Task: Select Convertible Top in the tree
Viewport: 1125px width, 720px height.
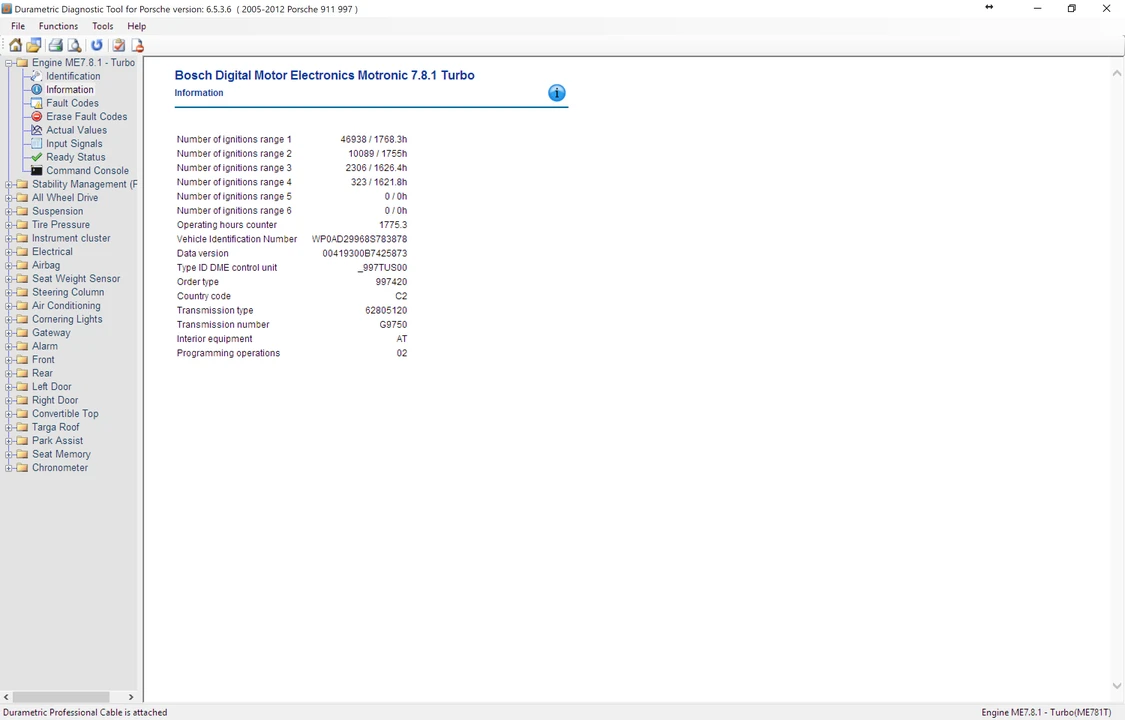Action: (x=65, y=414)
